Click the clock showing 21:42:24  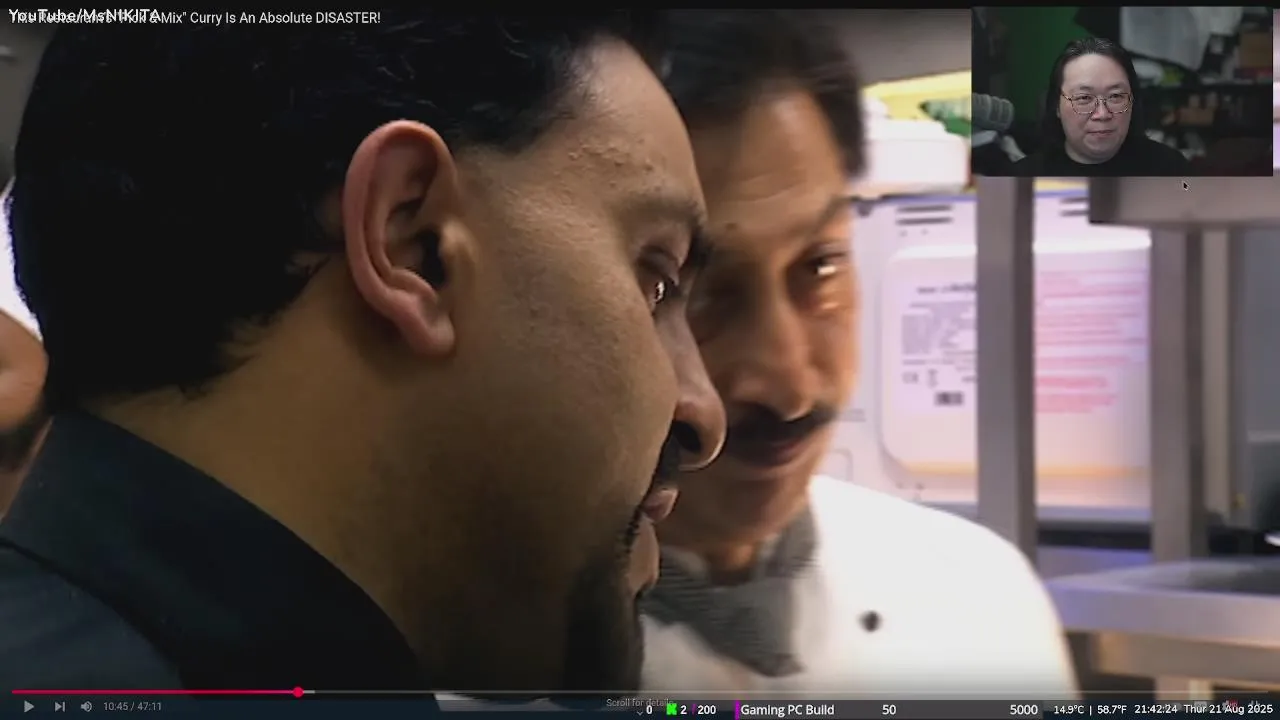click(1156, 710)
